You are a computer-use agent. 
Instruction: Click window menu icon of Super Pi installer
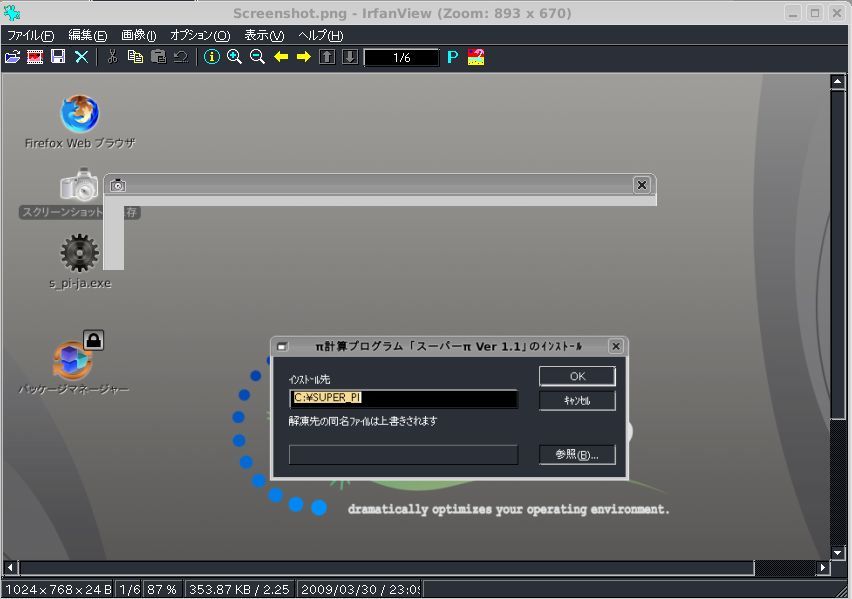tap(282, 346)
